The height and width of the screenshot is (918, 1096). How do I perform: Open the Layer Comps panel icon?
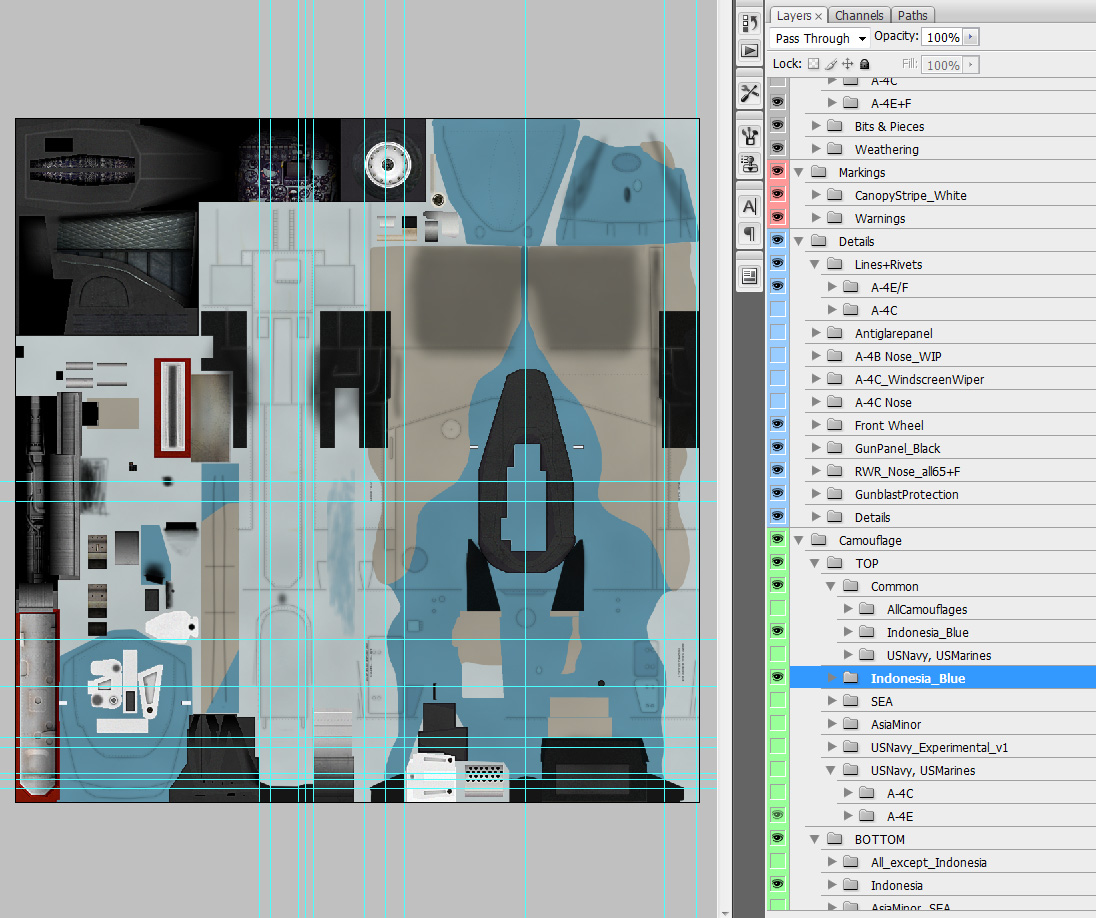click(x=749, y=276)
